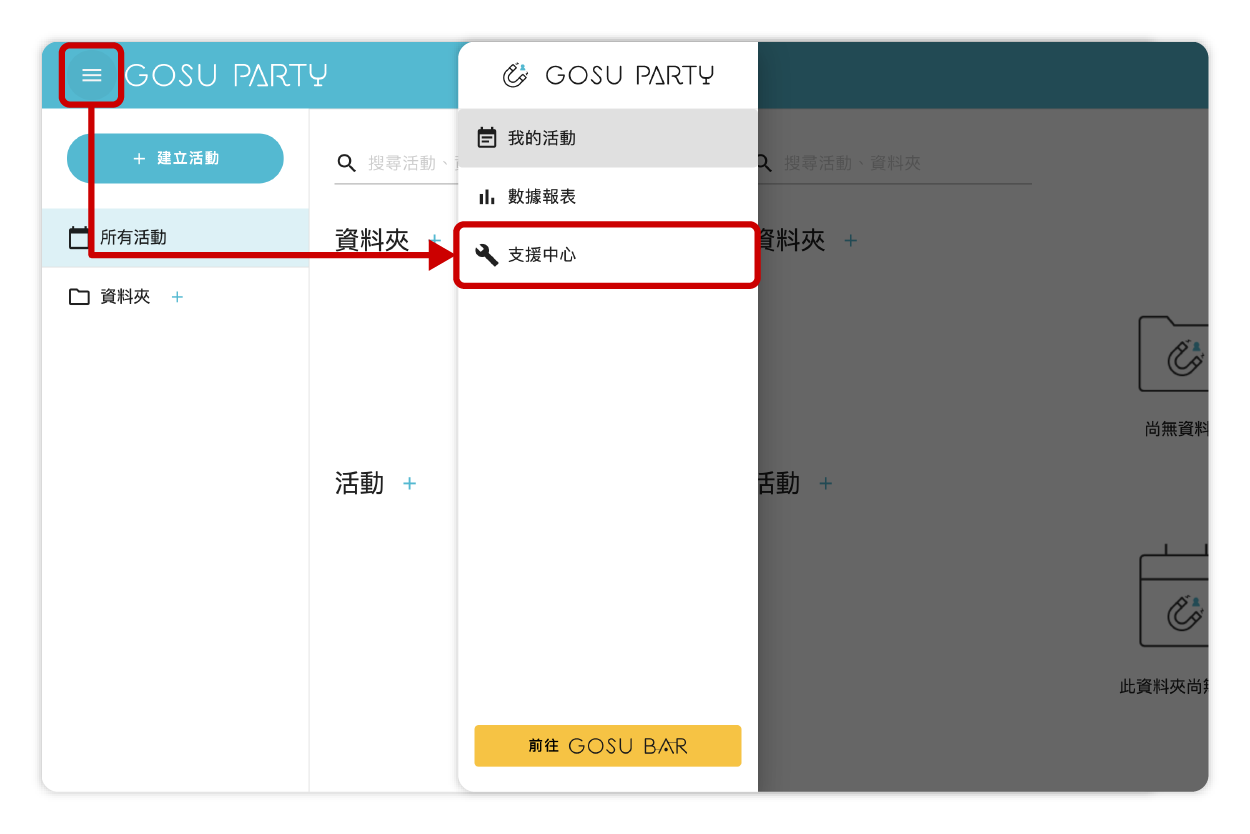This screenshot has height=834, width=1250.
Task: Open 支援中心 from the drawer menu
Action: click(x=541, y=255)
